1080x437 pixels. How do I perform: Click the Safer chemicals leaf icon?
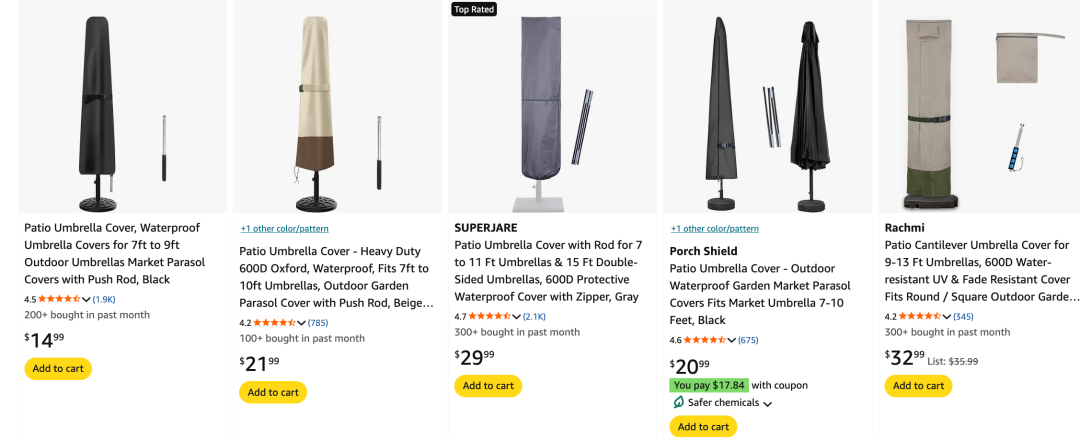click(677, 403)
